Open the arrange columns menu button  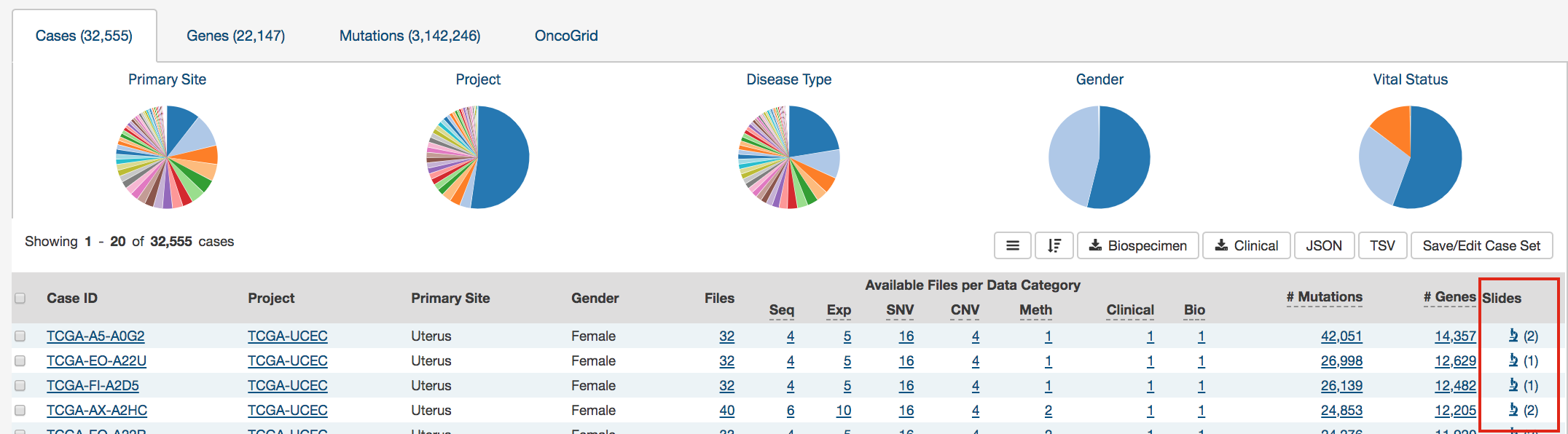pos(1013,245)
